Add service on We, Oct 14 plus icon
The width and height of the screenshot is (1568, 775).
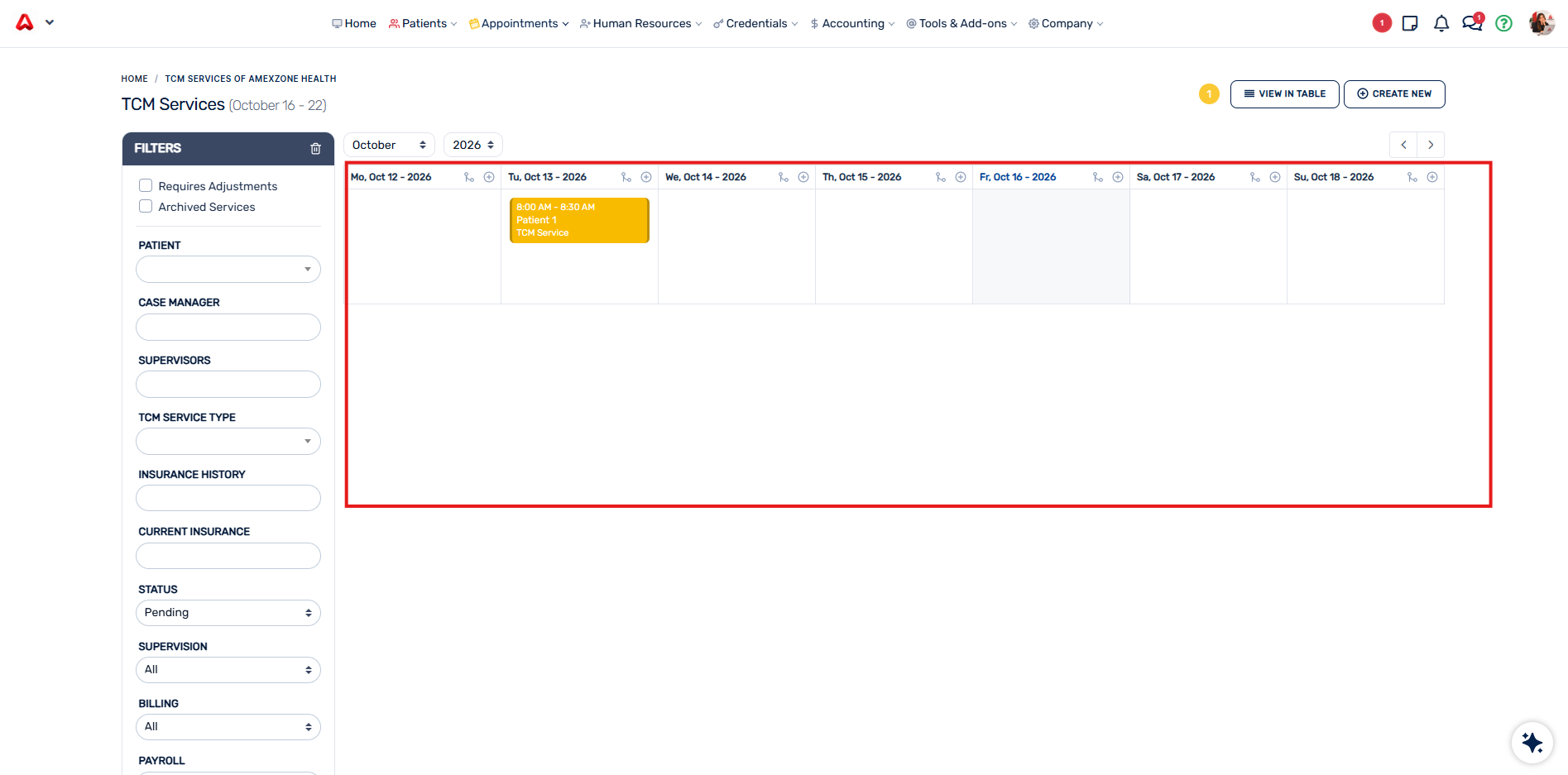[803, 177]
